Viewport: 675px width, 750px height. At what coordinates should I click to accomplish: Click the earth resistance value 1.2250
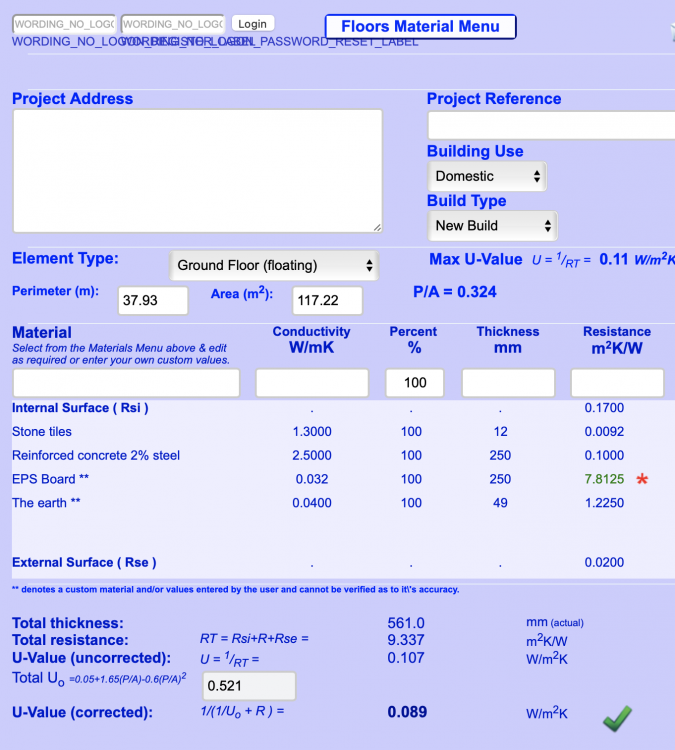coord(604,503)
